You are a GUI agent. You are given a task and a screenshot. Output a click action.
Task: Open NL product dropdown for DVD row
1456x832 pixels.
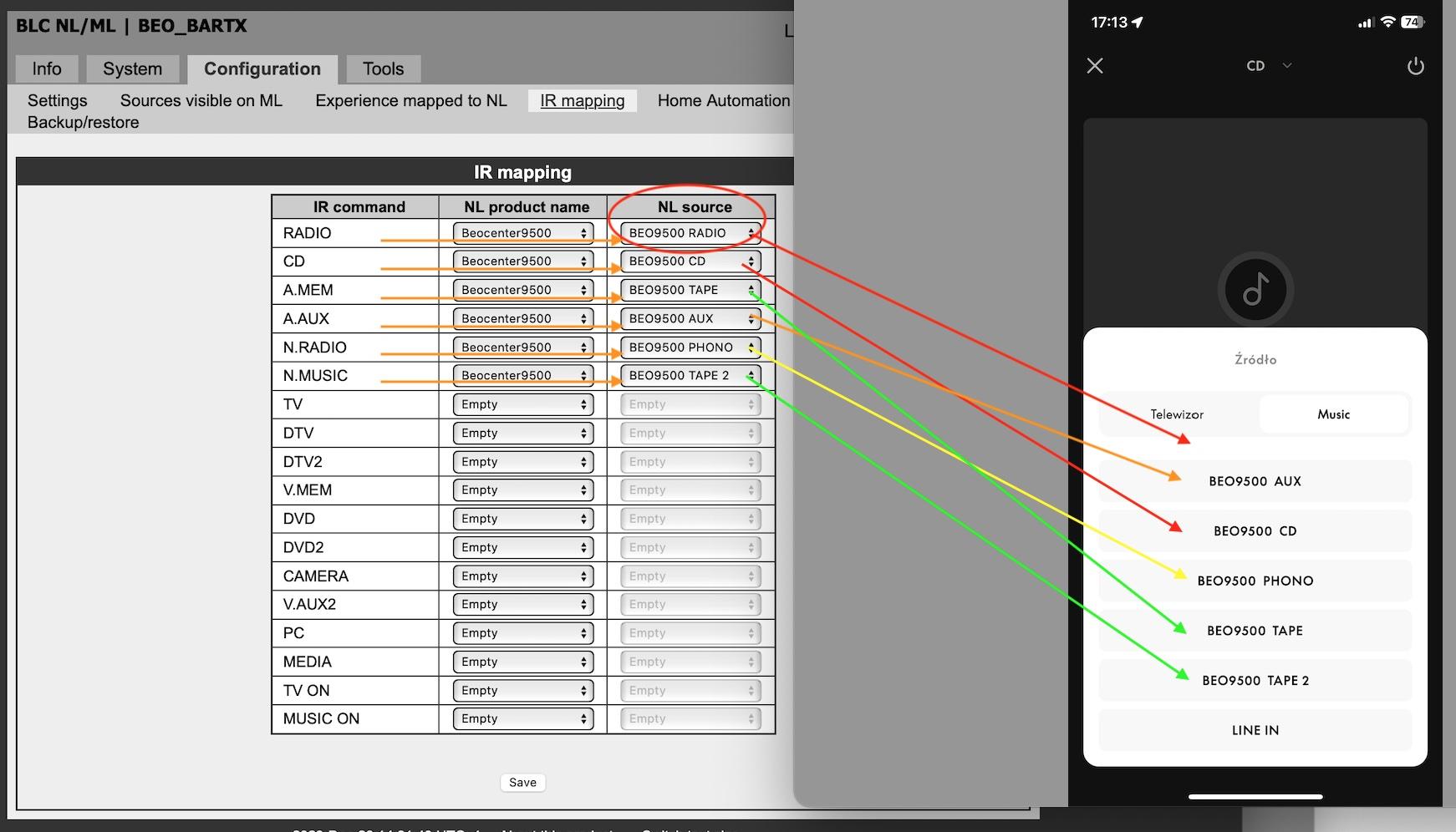(523, 519)
